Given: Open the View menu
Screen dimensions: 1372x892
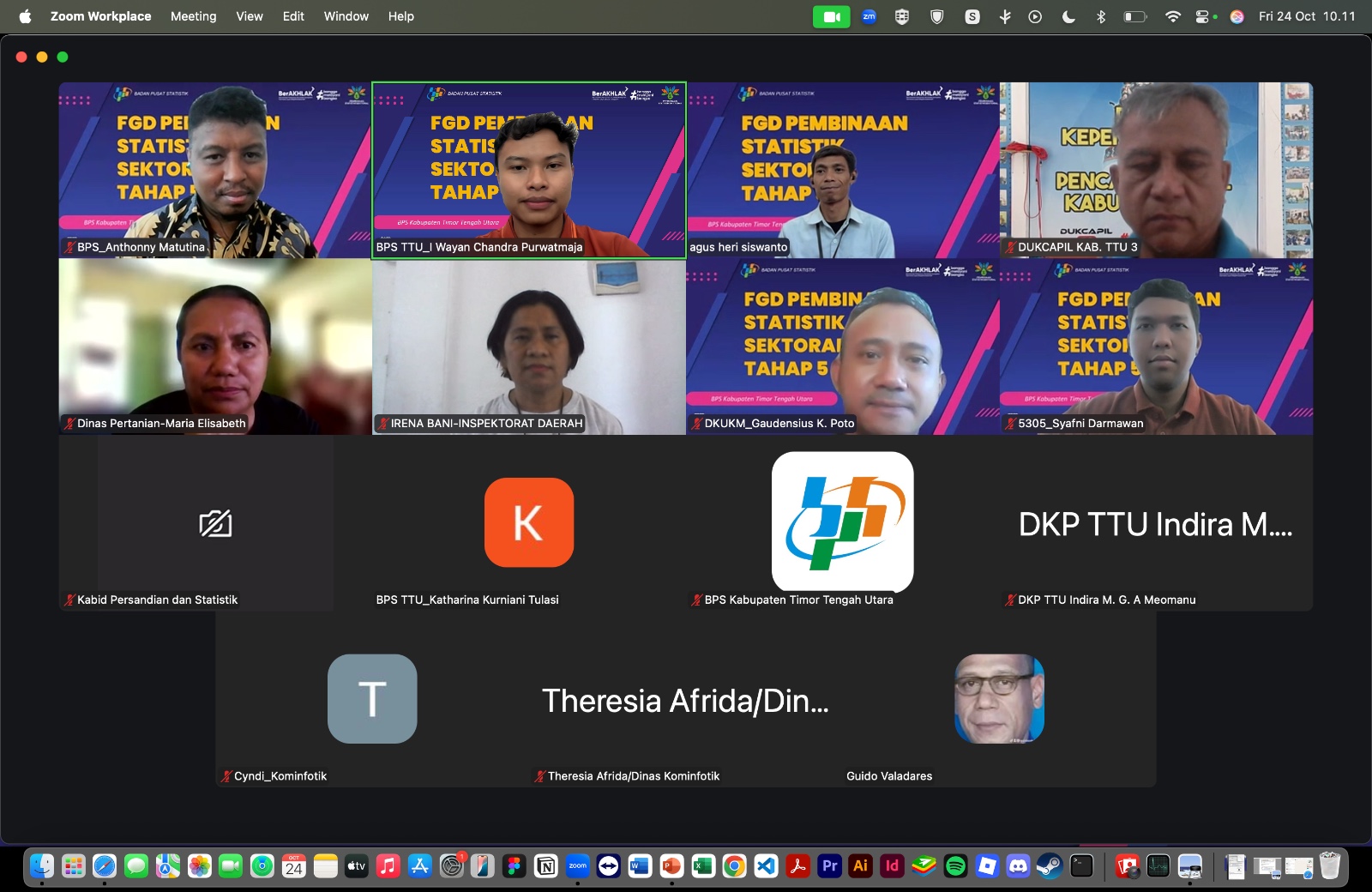Looking at the screenshot, I should tap(249, 16).
